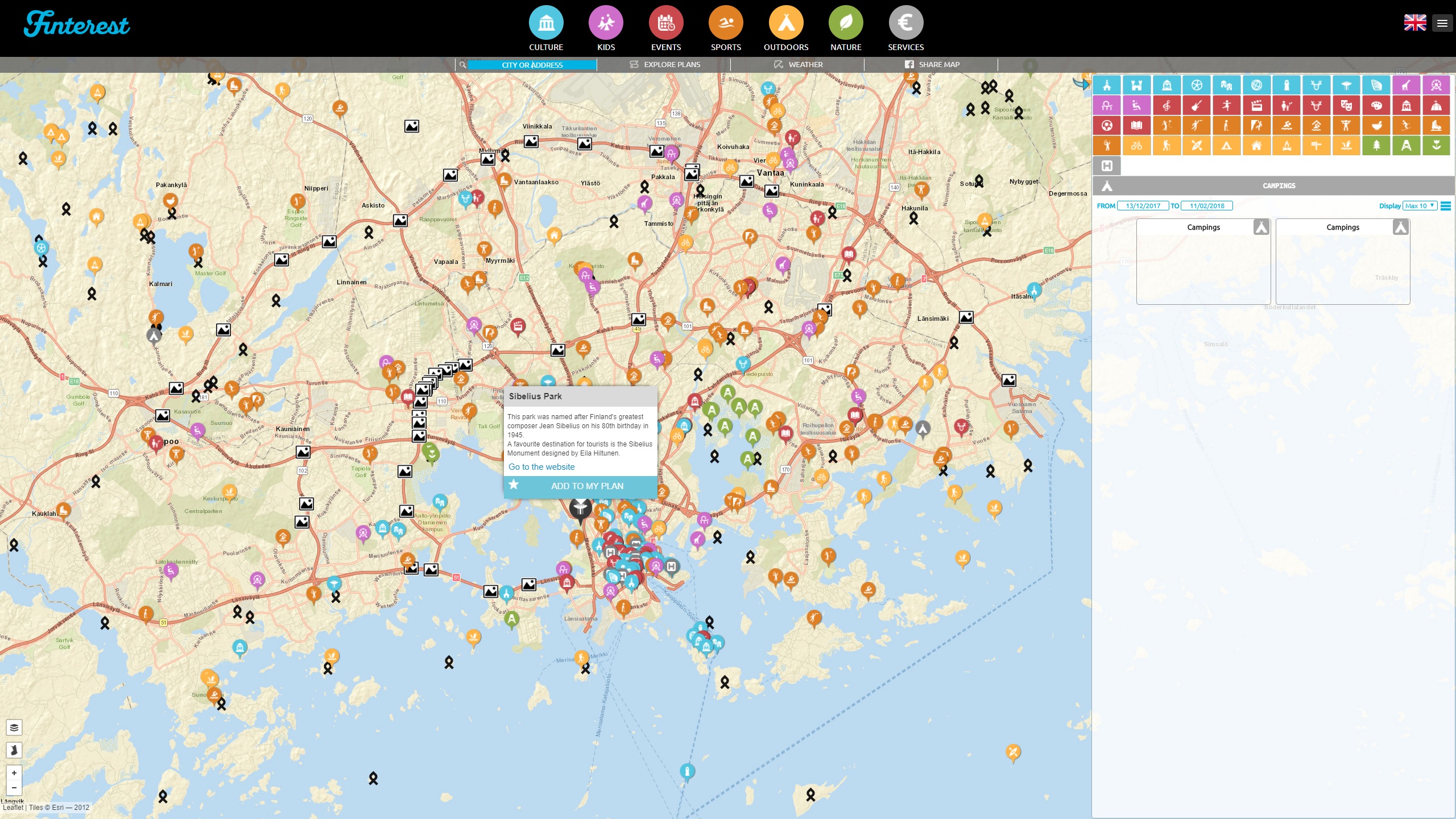This screenshot has height=819, width=1456.
Task: Open the Display Max 10 dropdown
Action: (x=1420, y=206)
